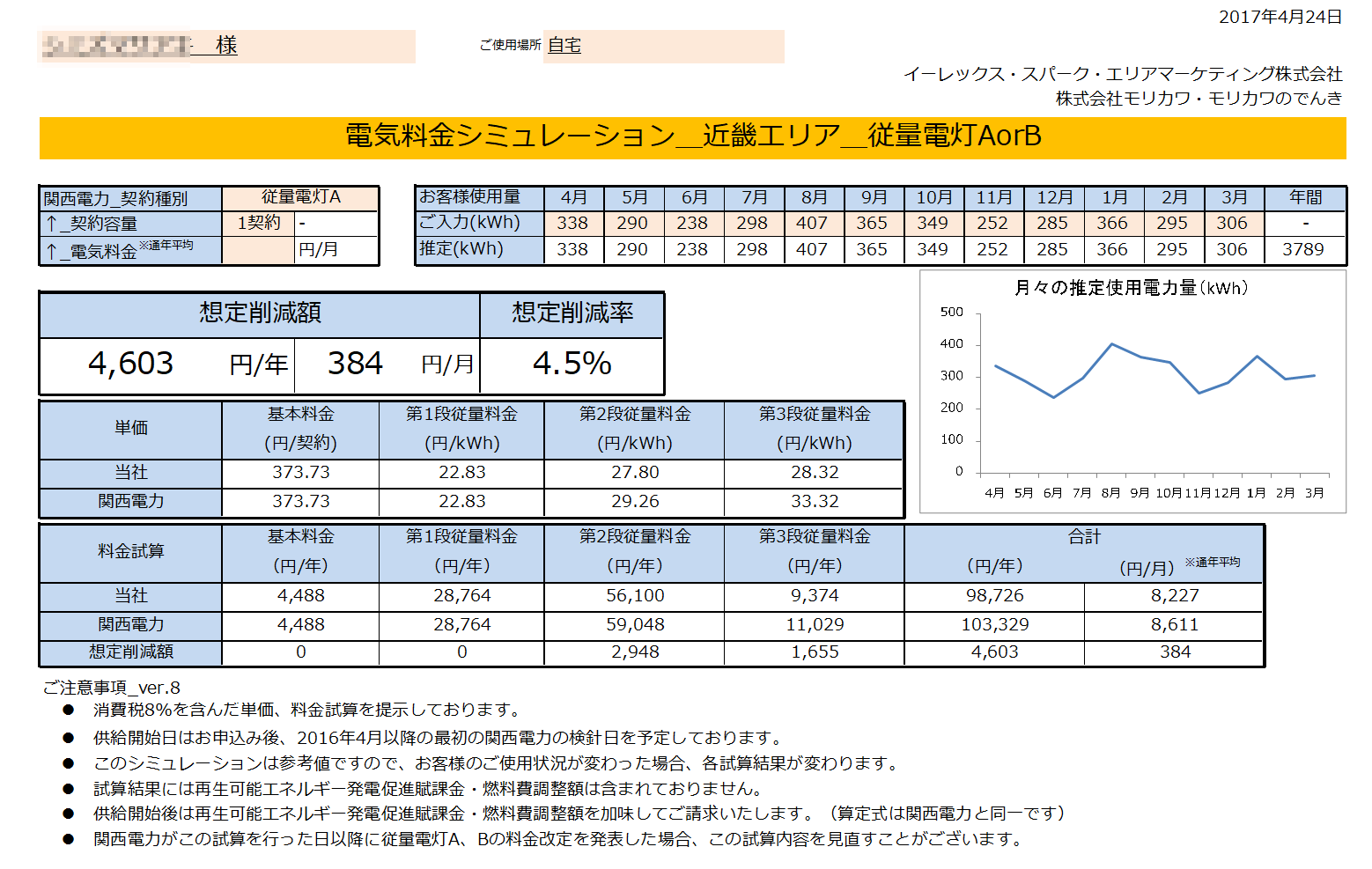Click the ご入力(kWh) cell for 3月 showing 306
The height and width of the screenshot is (869, 1372).
tap(1232, 224)
